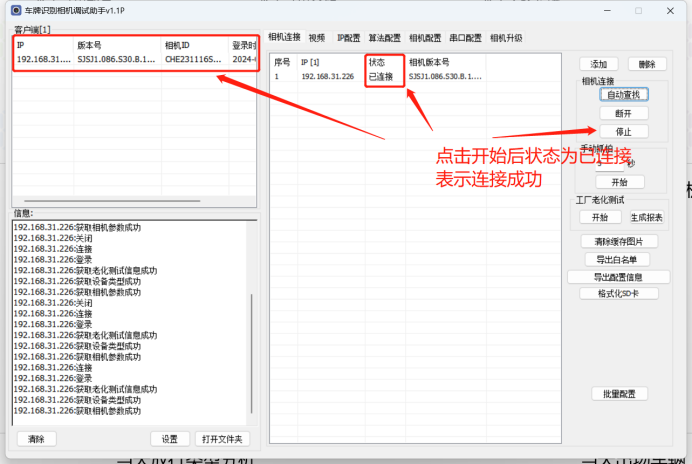This screenshot has height=464, width=692.
Task: Click the 打开文件夹 button
Action: (x=222, y=439)
